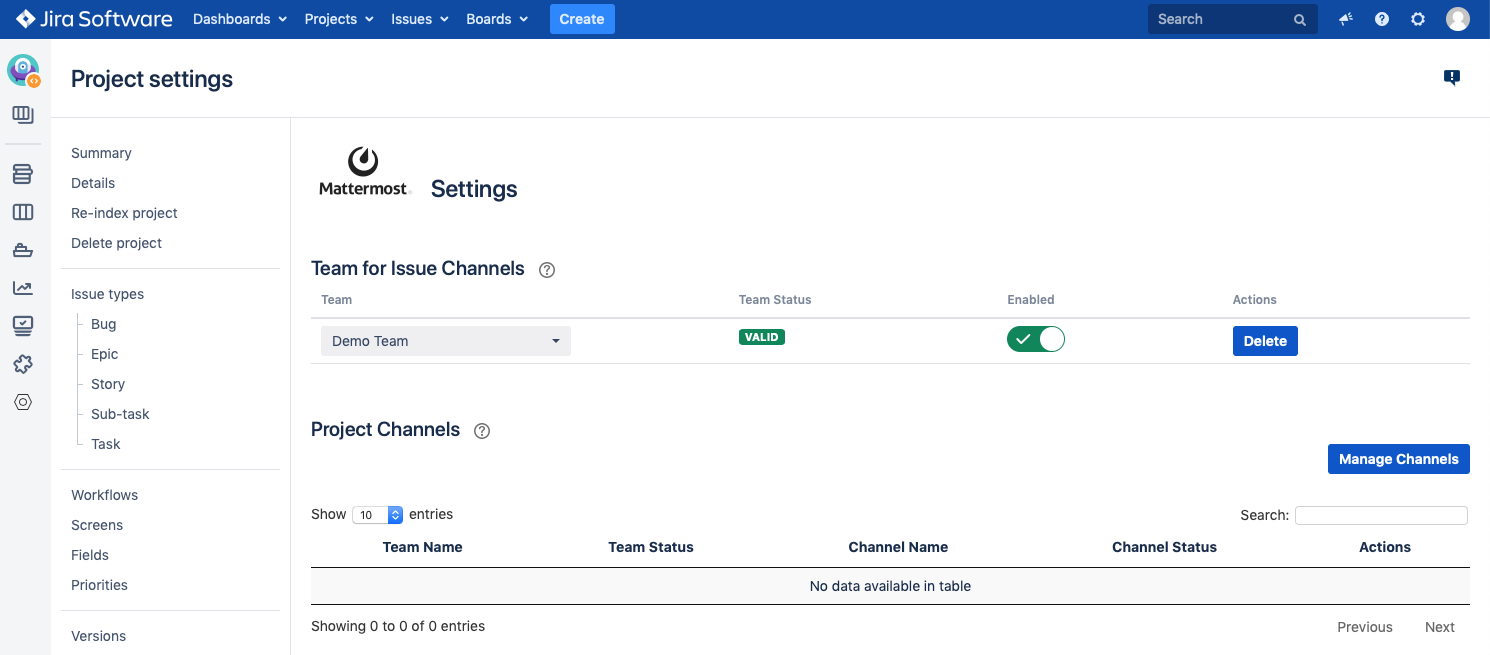Click the notifications megaphone icon
The height and width of the screenshot is (655, 1490).
[x=1346, y=19]
